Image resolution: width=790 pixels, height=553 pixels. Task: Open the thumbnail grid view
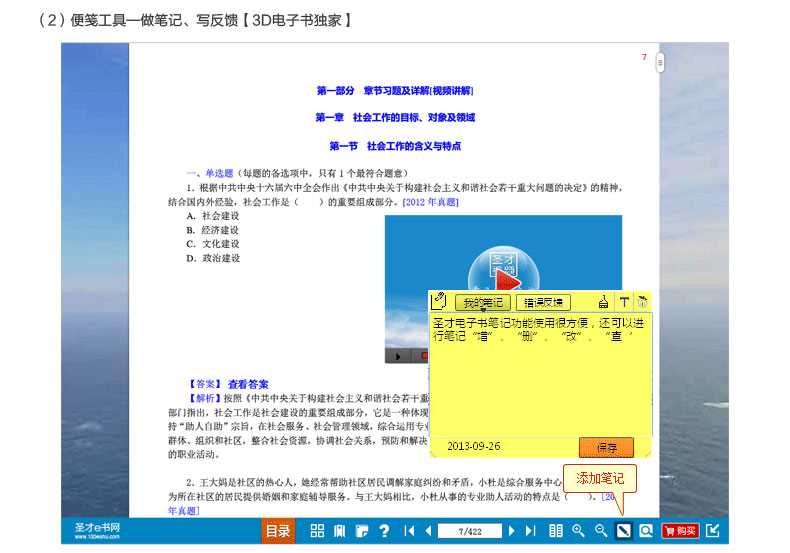click(317, 531)
